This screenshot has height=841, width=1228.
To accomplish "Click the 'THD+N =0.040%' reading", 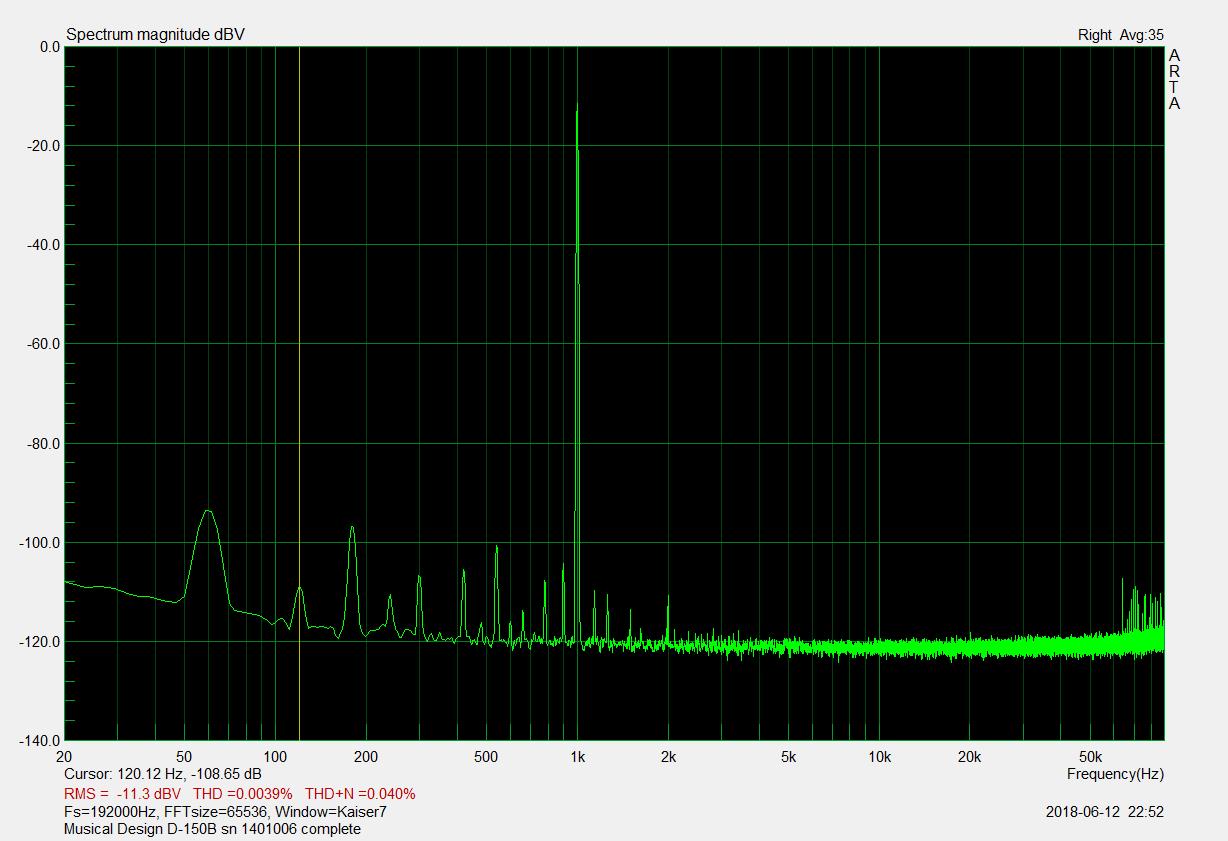I will tap(360, 794).
